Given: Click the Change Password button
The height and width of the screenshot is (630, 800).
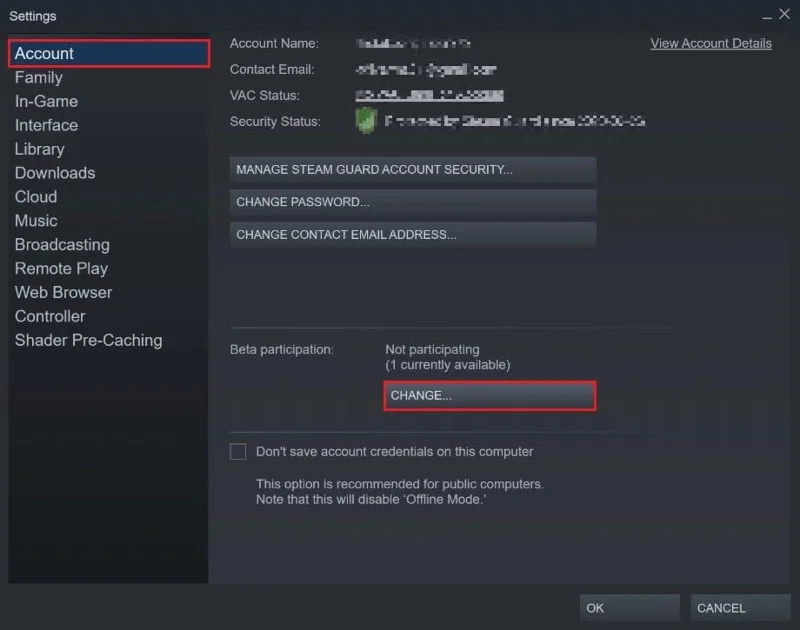Looking at the screenshot, I should pos(413,202).
